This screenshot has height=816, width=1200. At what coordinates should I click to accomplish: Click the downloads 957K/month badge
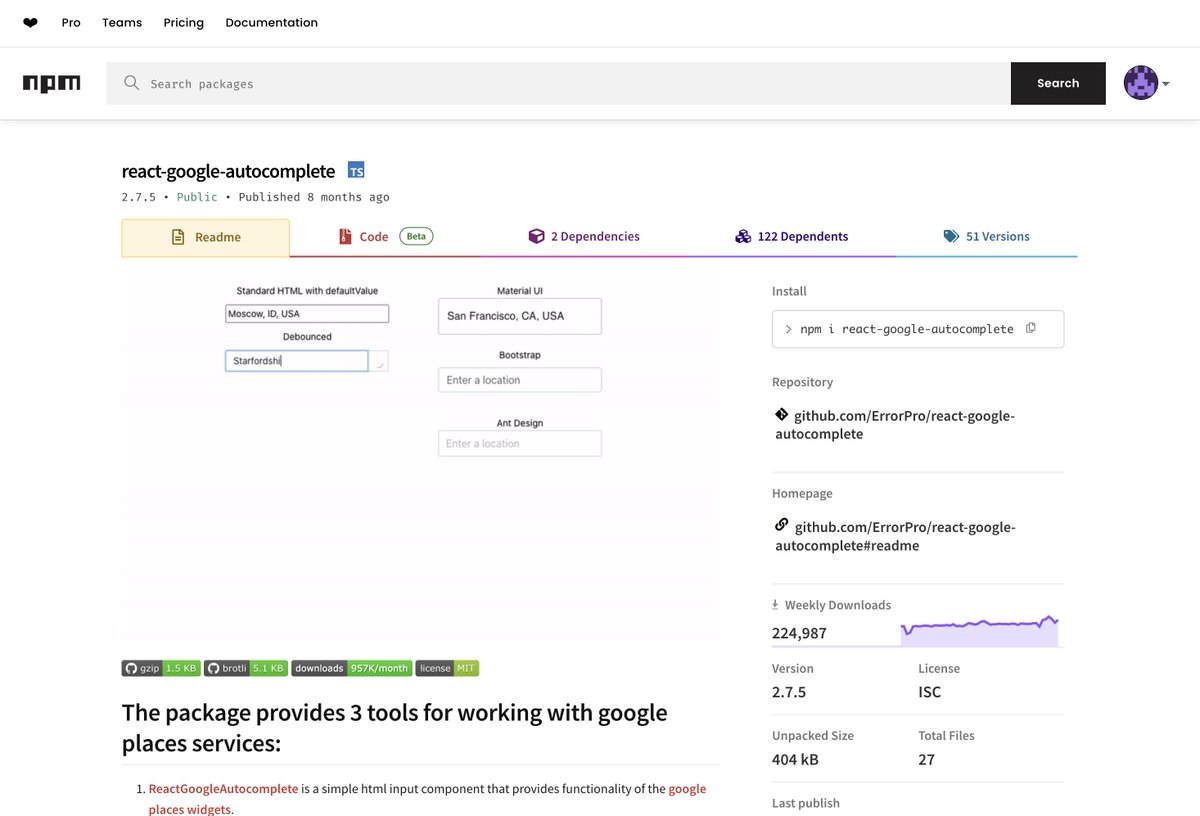(x=352, y=668)
